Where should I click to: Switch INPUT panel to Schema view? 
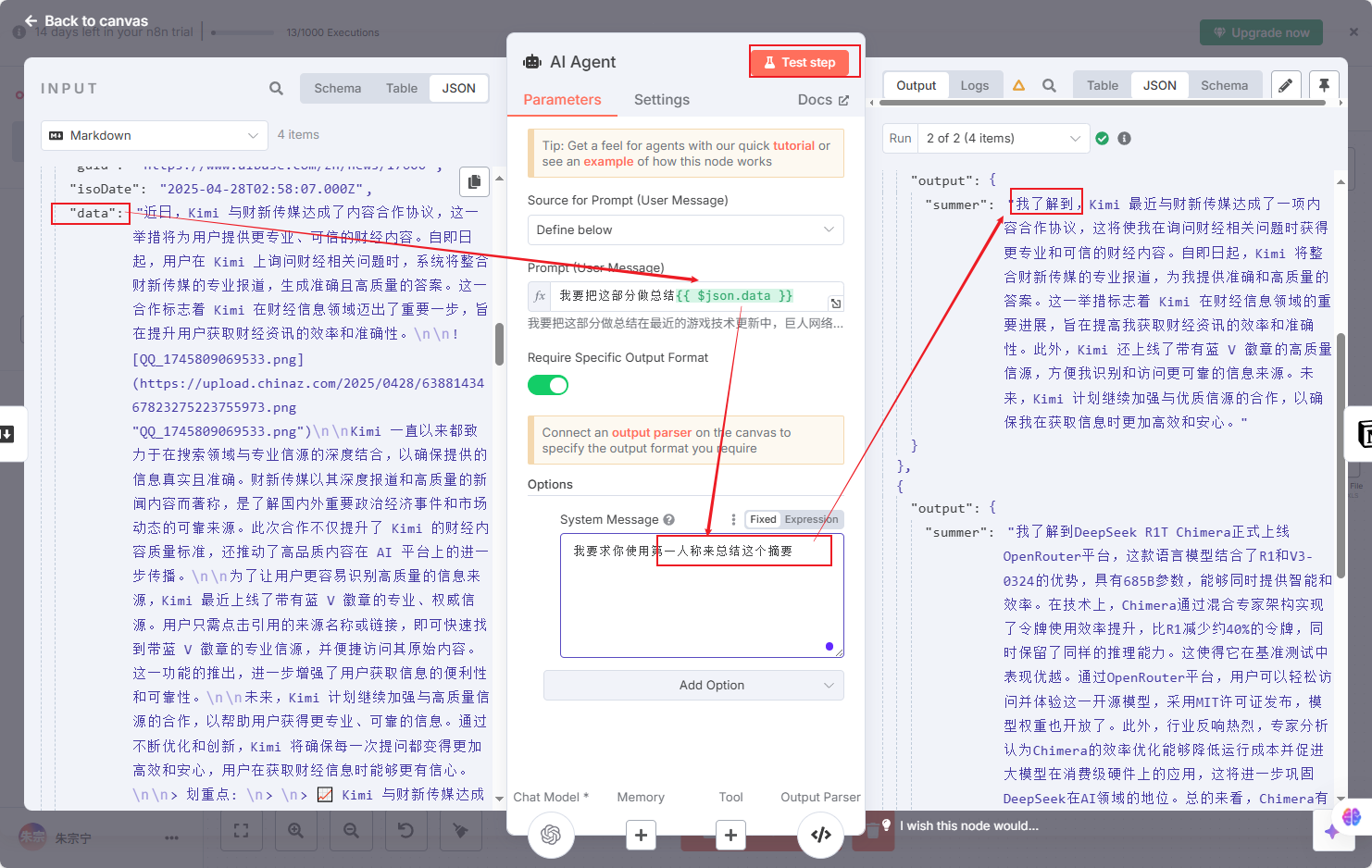coord(337,88)
